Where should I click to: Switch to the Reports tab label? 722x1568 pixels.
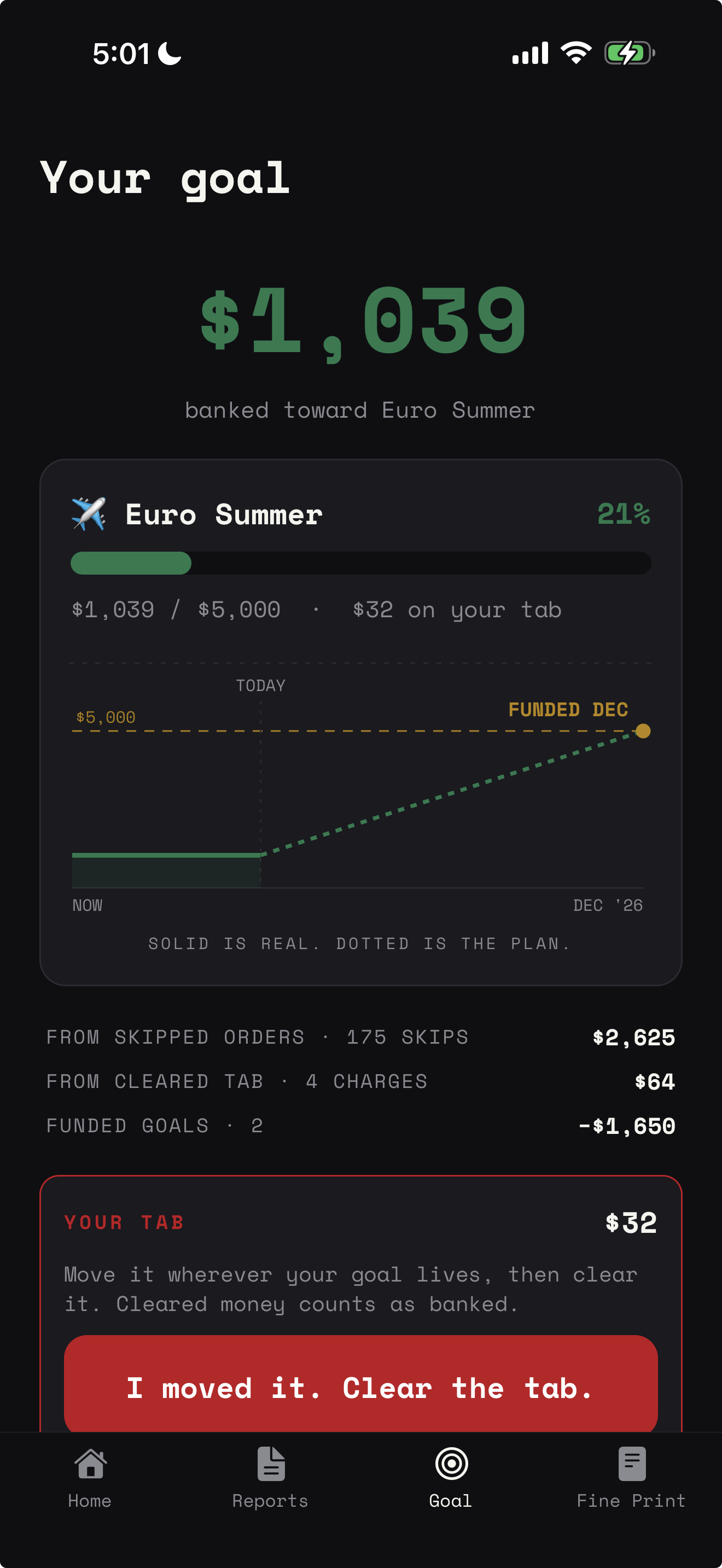(x=270, y=1500)
